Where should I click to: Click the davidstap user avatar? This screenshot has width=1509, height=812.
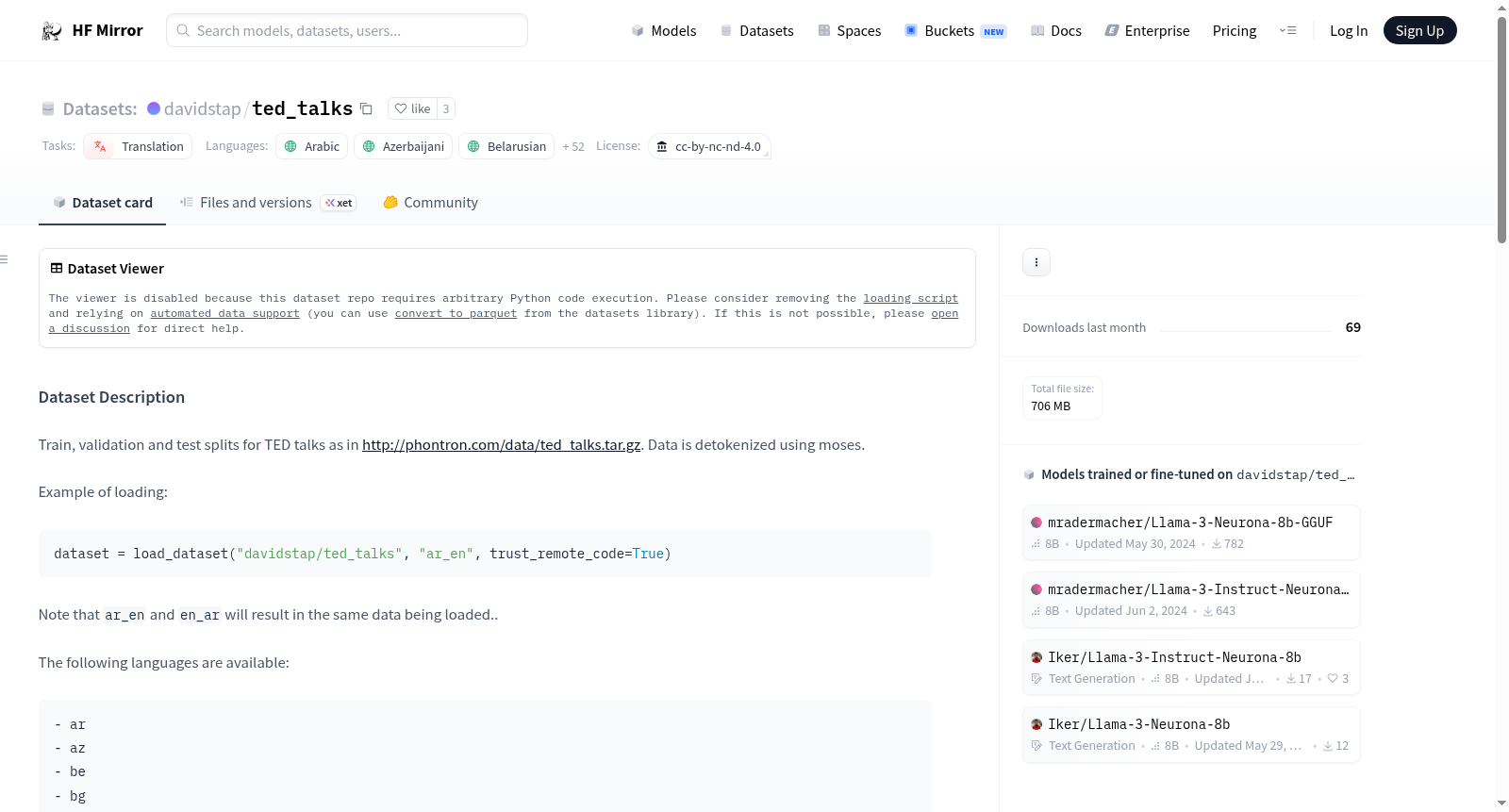[x=154, y=108]
